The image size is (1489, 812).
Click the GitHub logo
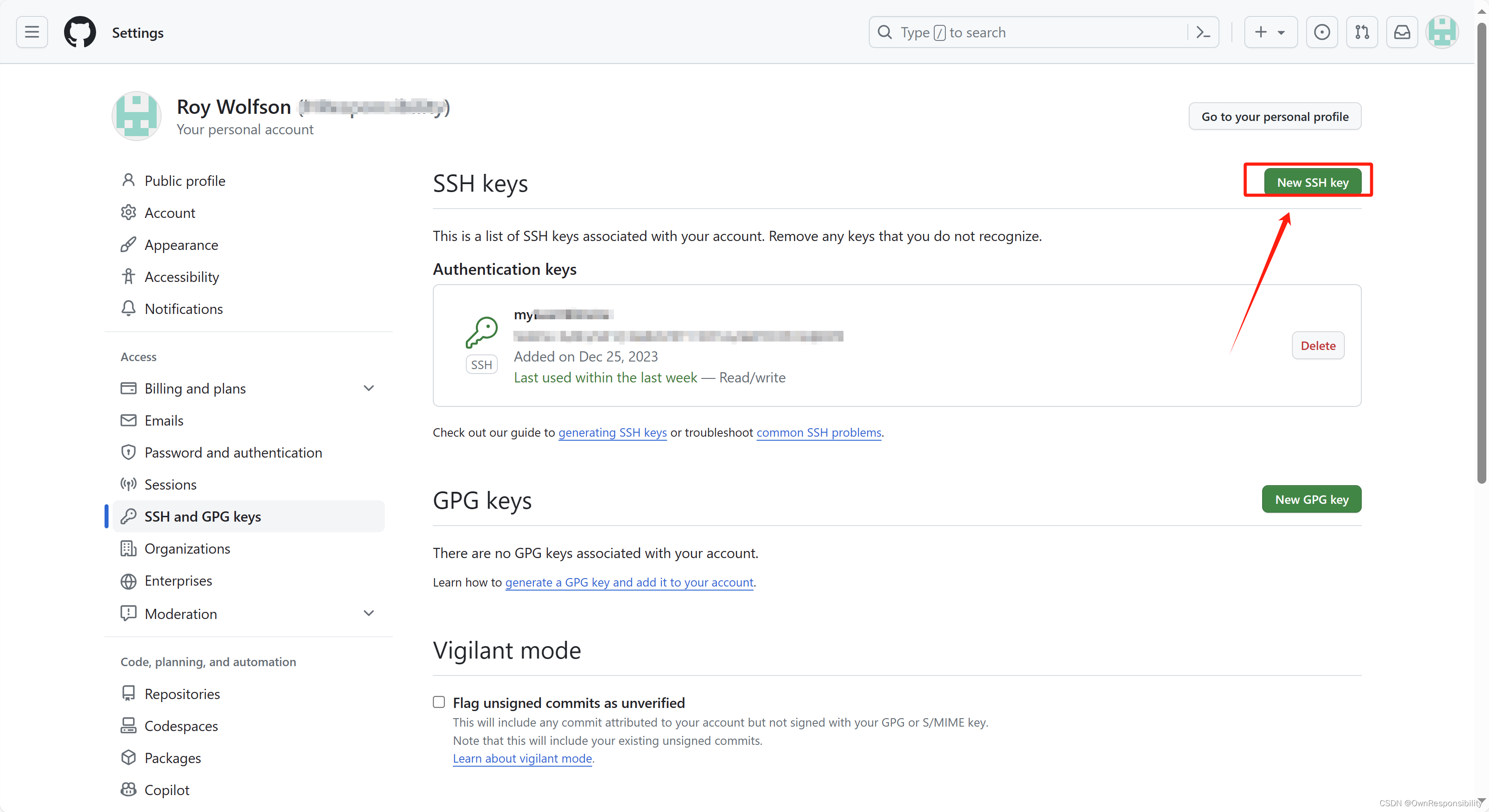[80, 32]
